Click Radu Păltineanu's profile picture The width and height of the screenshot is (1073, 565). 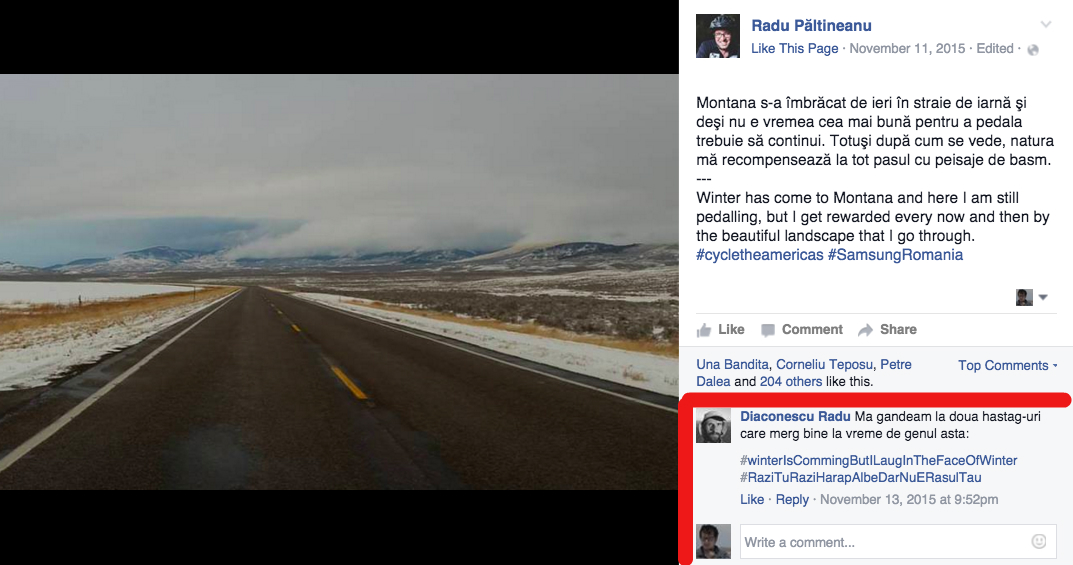point(717,35)
